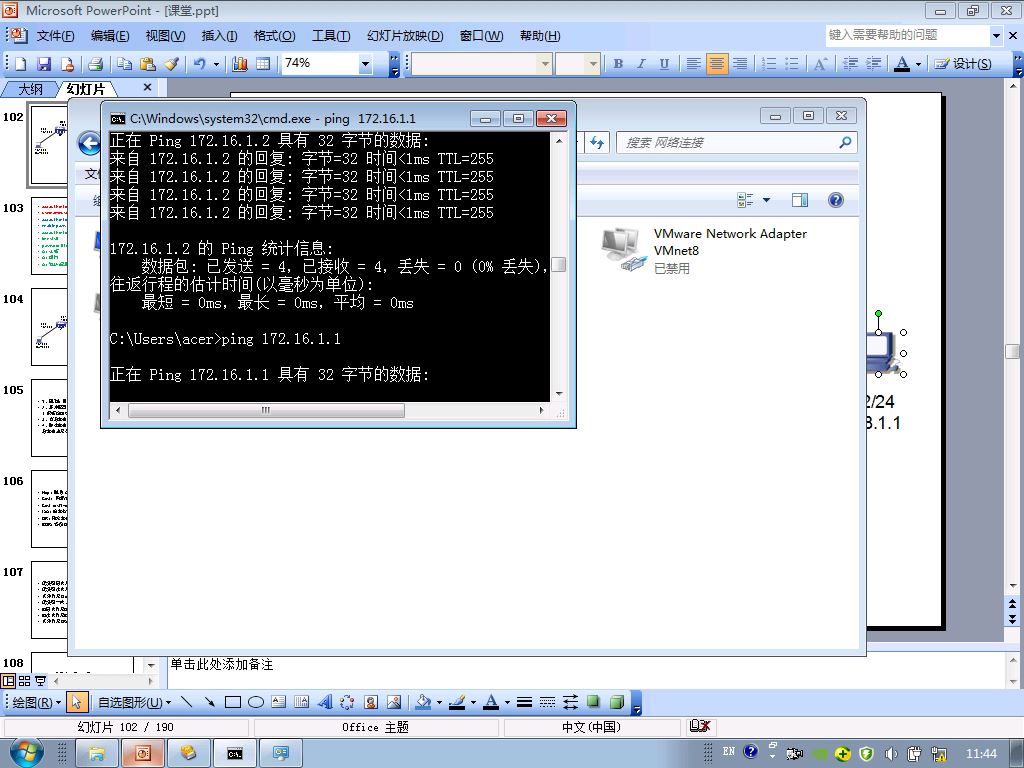Open the 文件(F) menu

(55, 36)
